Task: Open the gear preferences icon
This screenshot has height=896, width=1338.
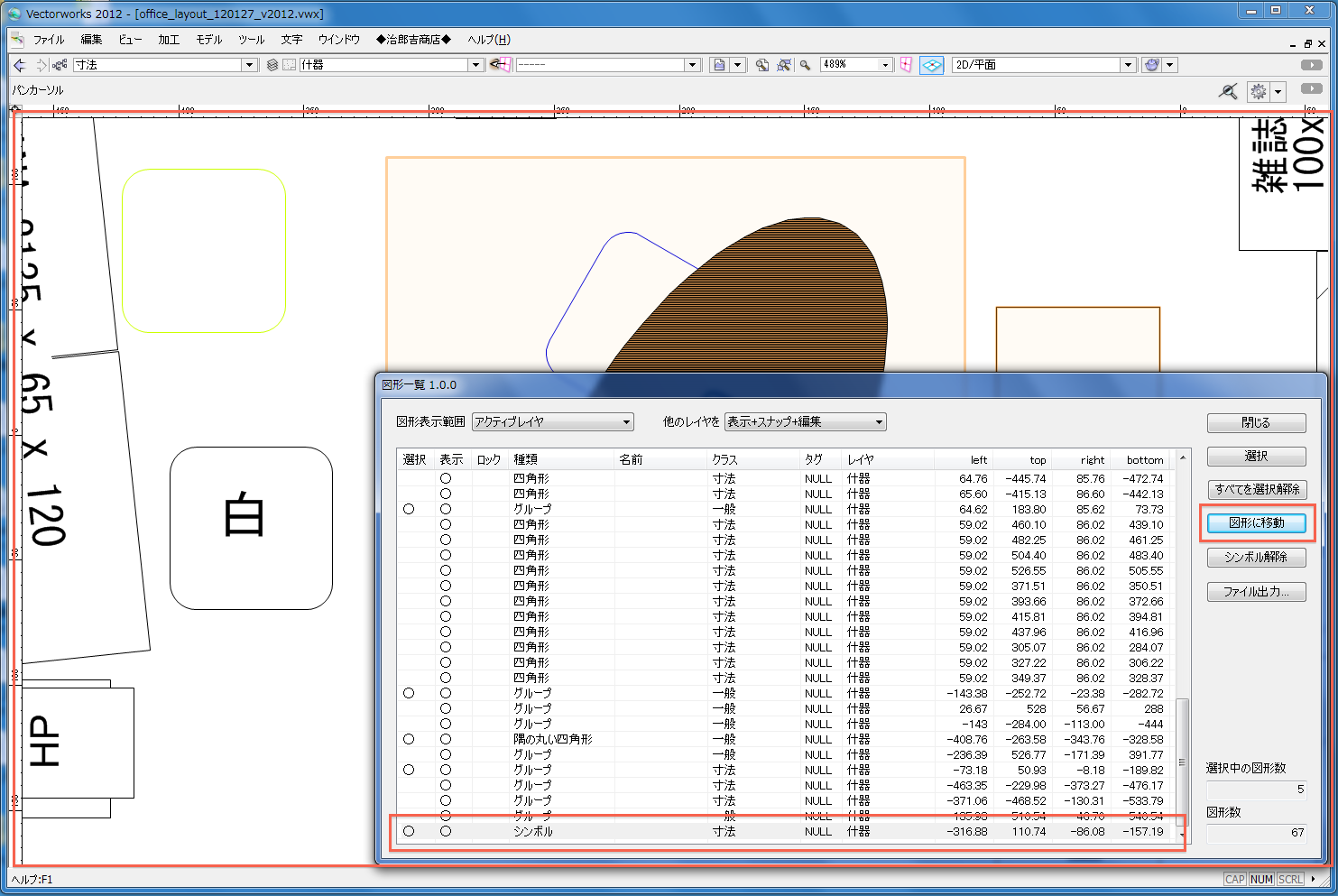Action: click(x=1259, y=91)
